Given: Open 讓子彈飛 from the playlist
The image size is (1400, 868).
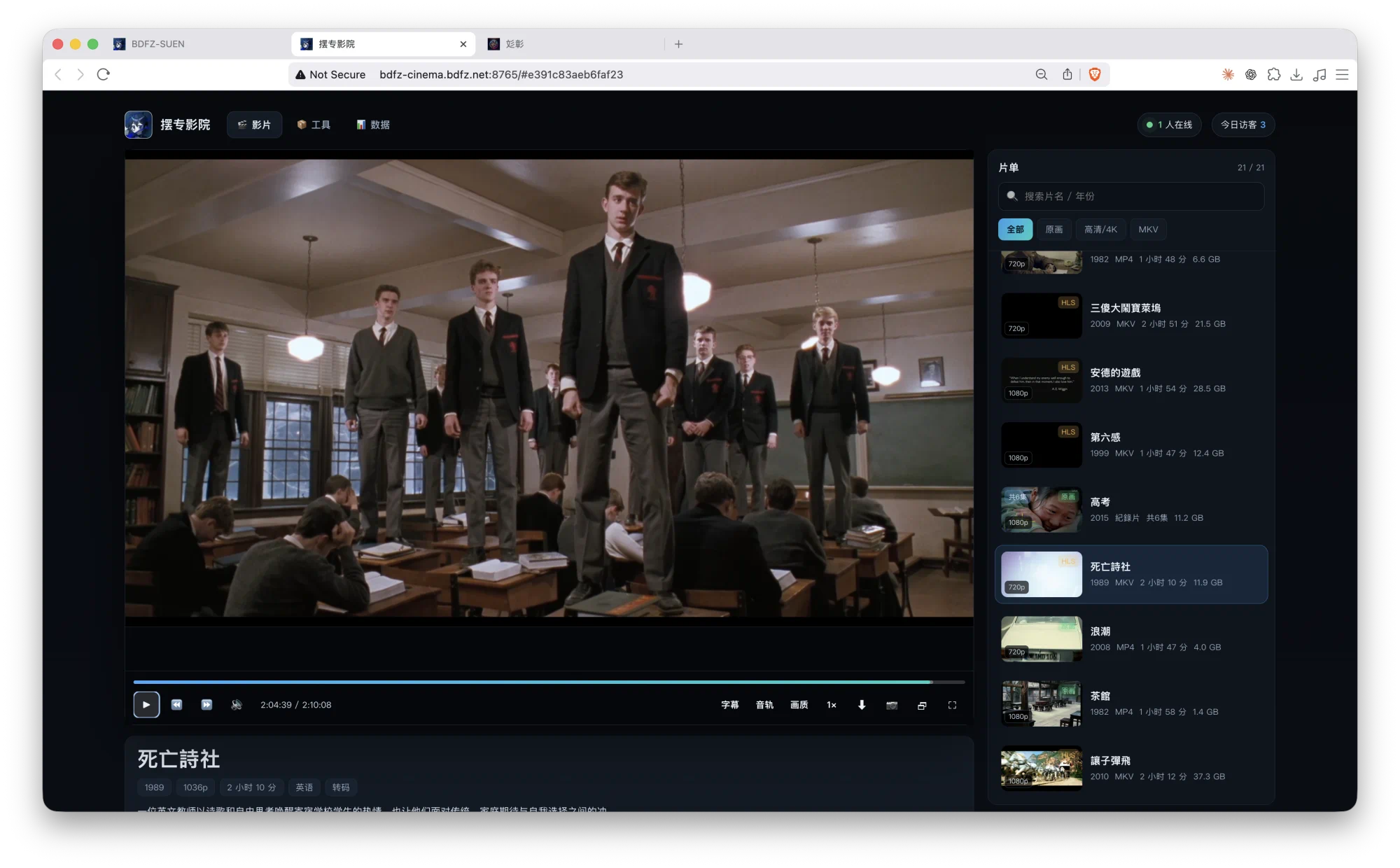Looking at the screenshot, I should click(1131, 768).
